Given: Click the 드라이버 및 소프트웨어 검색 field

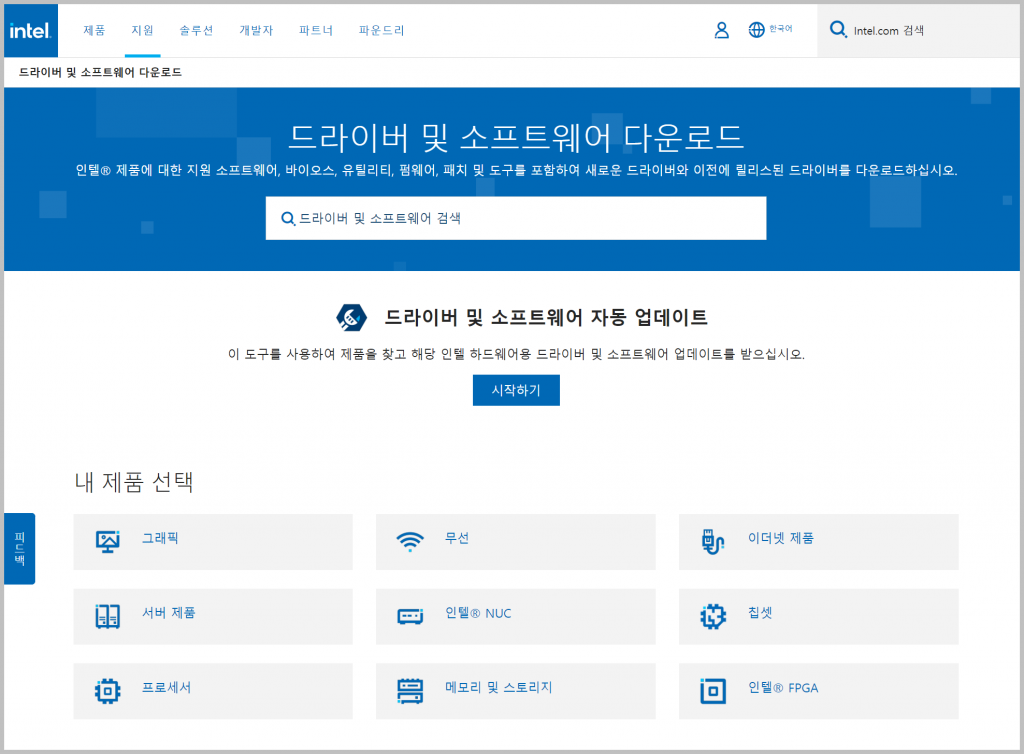Looking at the screenshot, I should pyautogui.click(x=516, y=218).
